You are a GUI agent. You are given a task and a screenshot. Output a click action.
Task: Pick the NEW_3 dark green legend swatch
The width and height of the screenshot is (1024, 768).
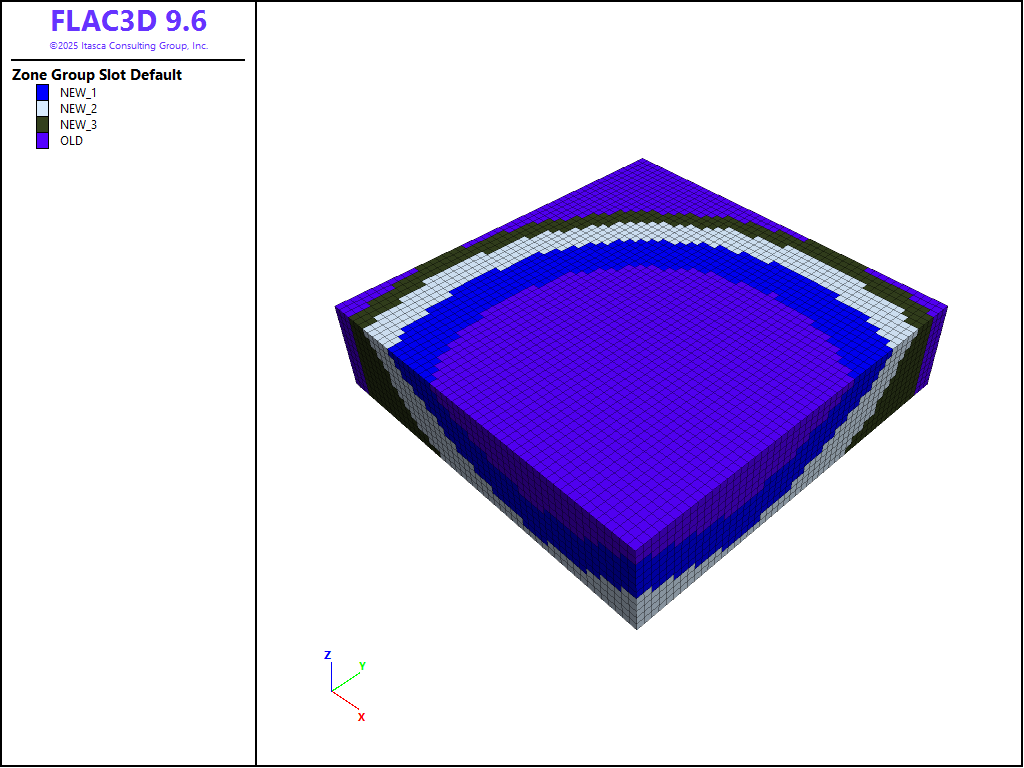click(x=43, y=125)
